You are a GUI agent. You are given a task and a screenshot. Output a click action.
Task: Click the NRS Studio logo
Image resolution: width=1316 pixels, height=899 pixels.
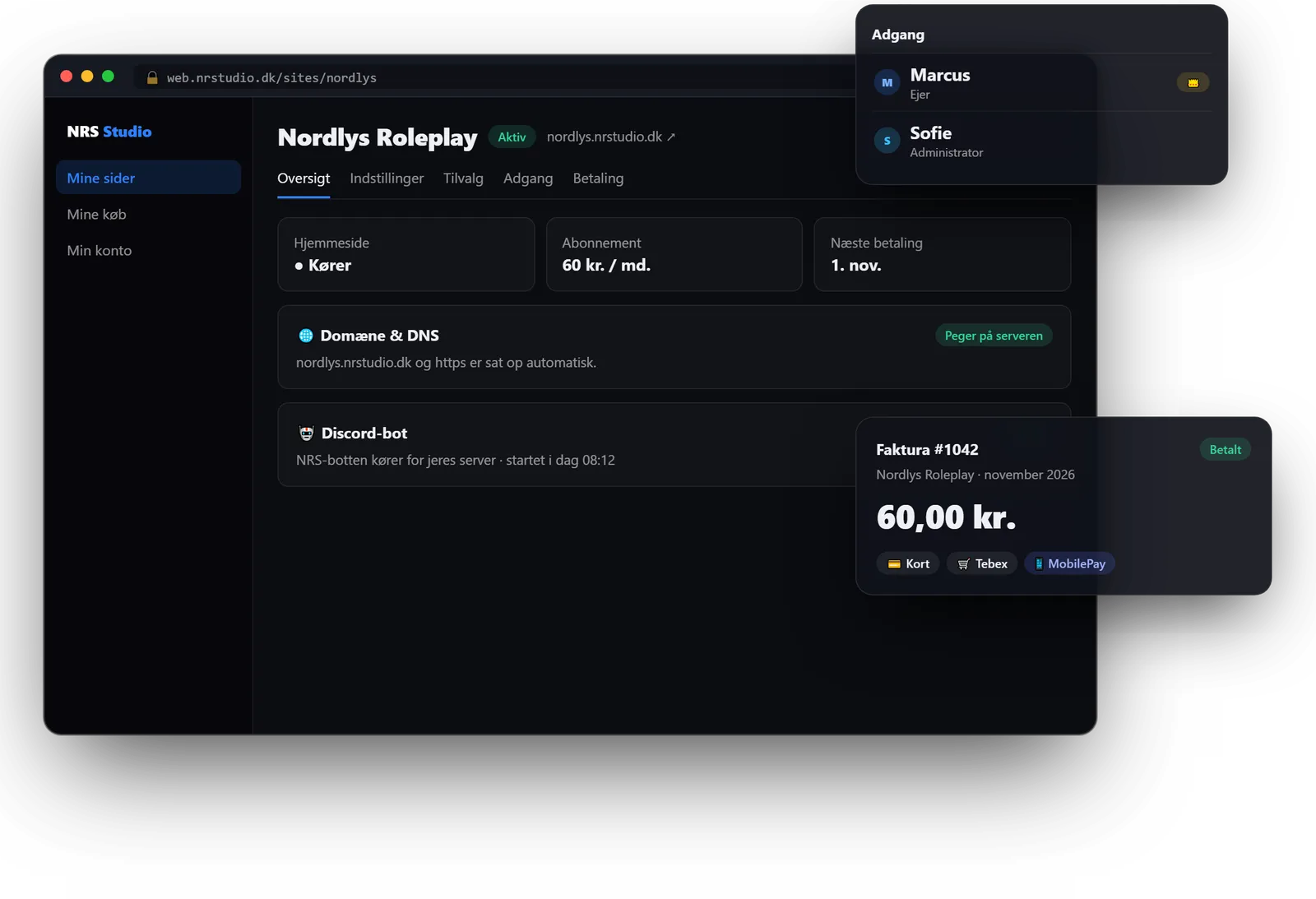click(x=109, y=132)
